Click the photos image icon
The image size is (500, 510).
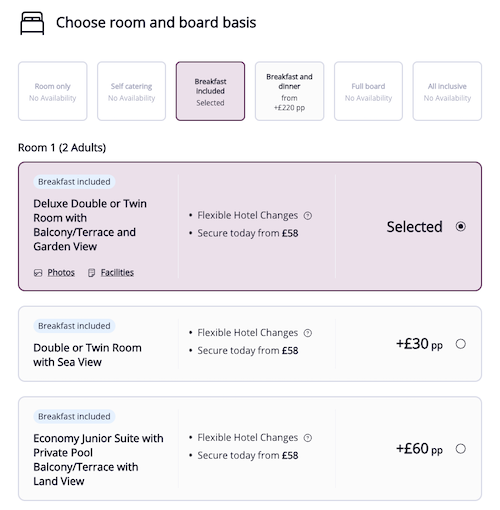coord(38,273)
